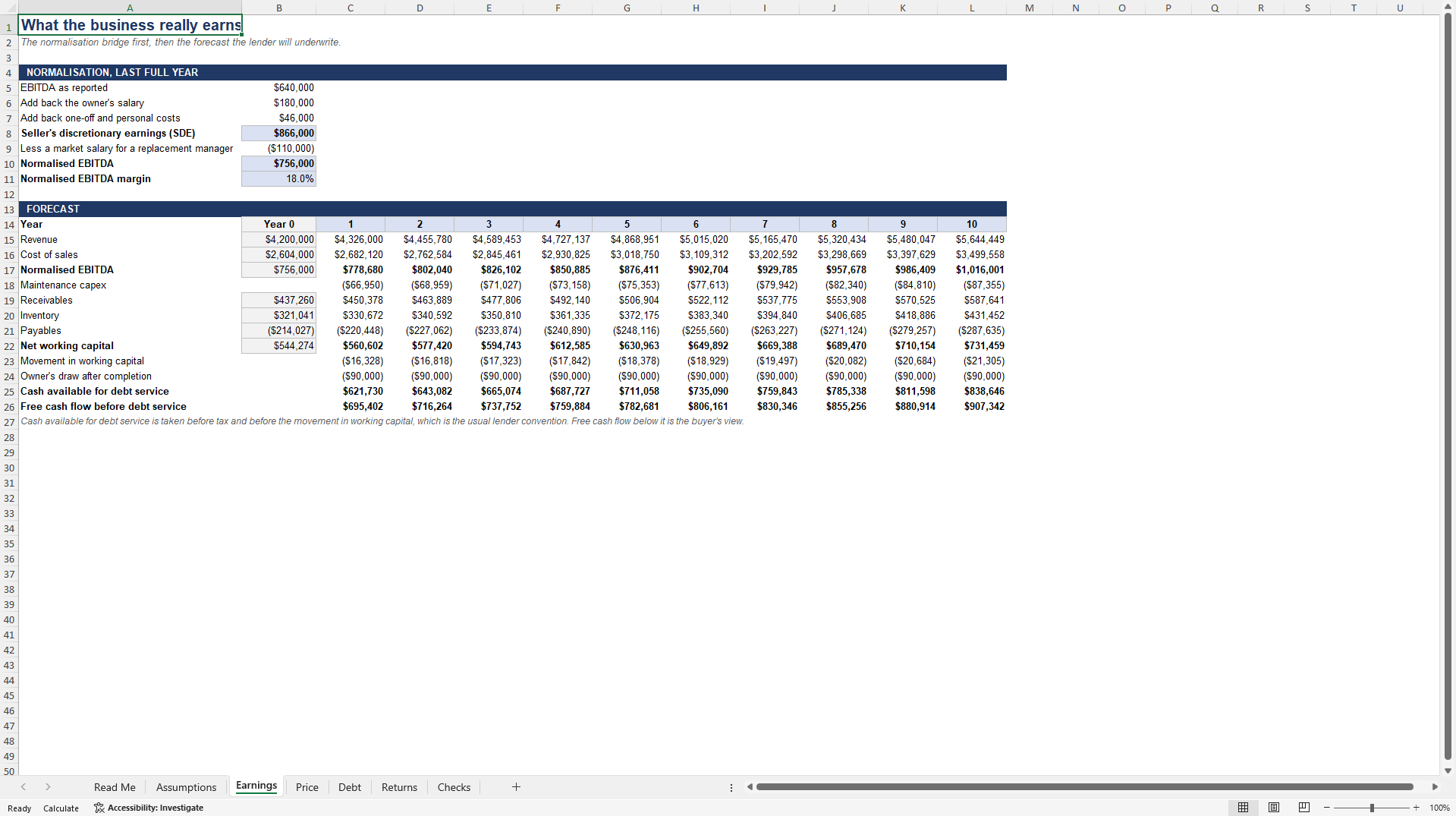Click the 'EBITDA as reported' label

[x=64, y=88]
